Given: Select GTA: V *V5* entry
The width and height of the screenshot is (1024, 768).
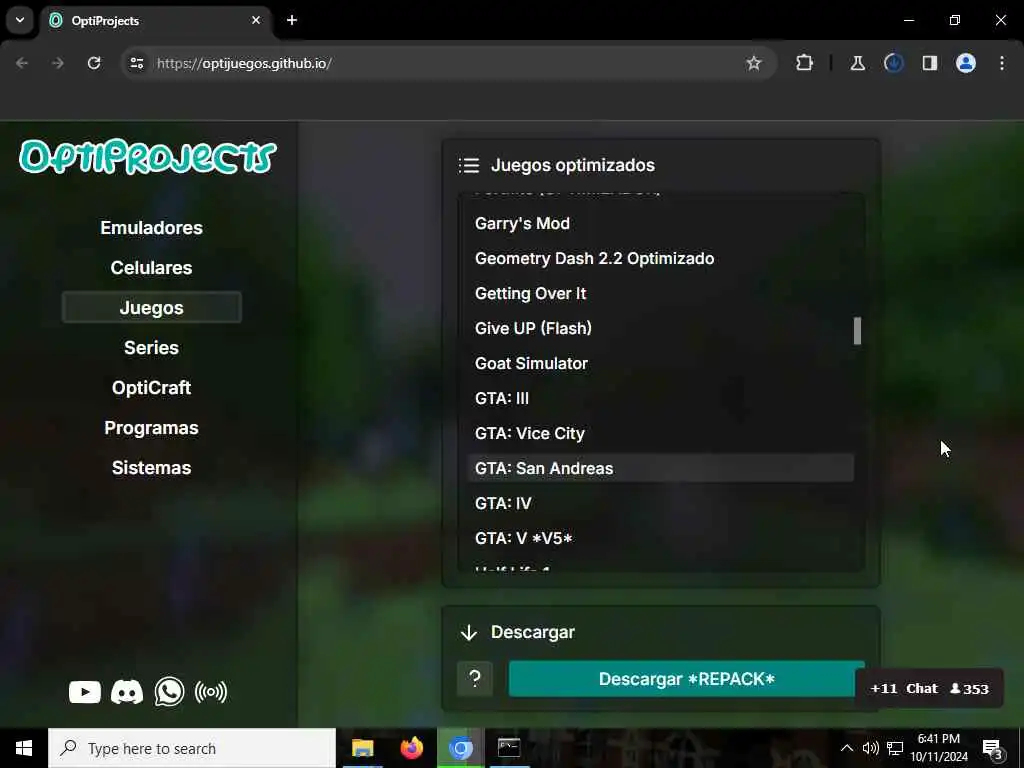Looking at the screenshot, I should (660, 539).
